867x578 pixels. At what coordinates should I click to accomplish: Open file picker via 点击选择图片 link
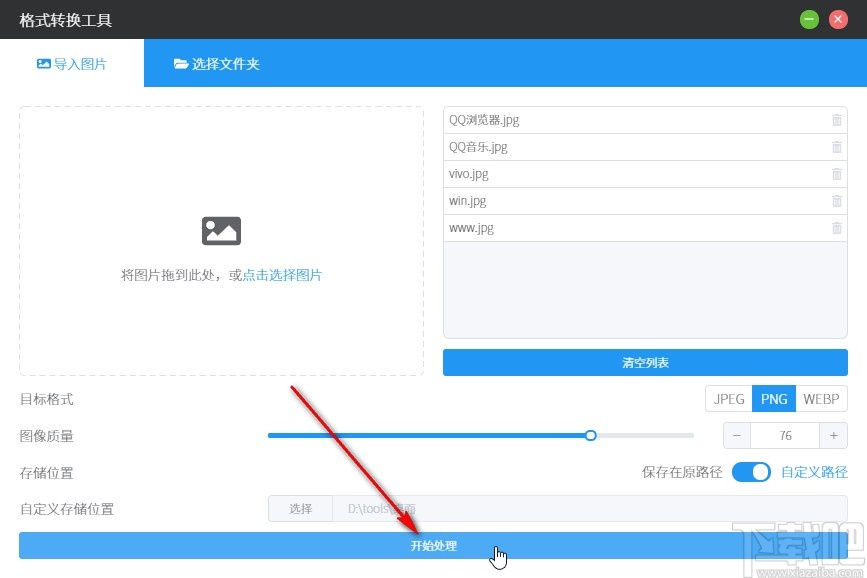283,274
